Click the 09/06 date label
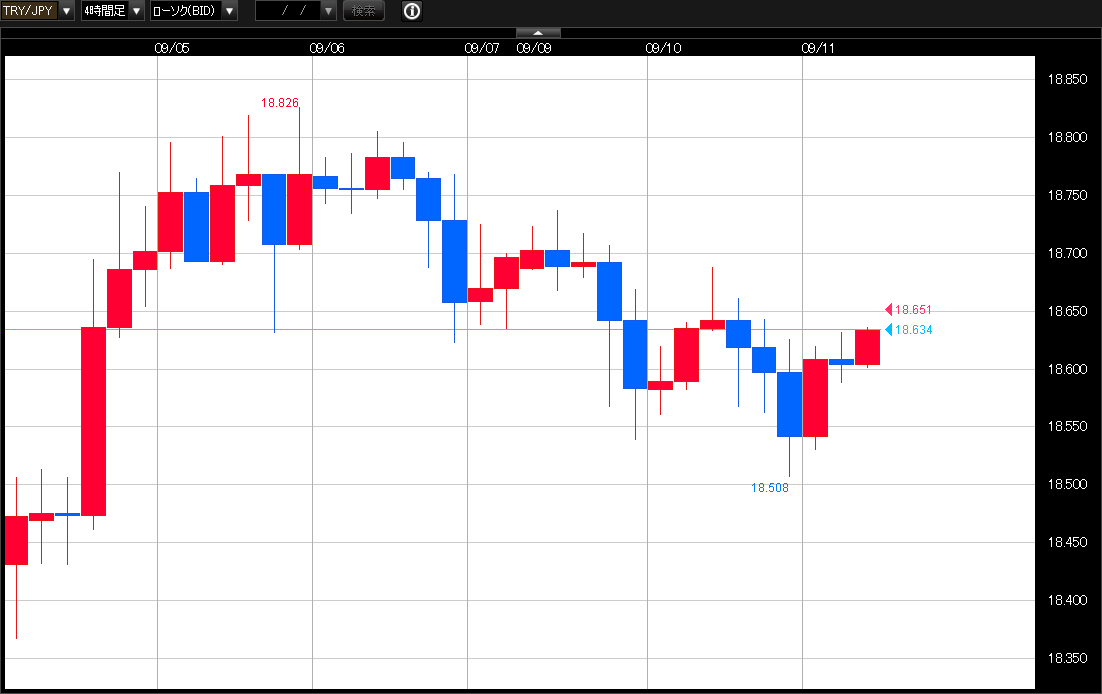This screenshot has width=1102, height=694. (328, 48)
